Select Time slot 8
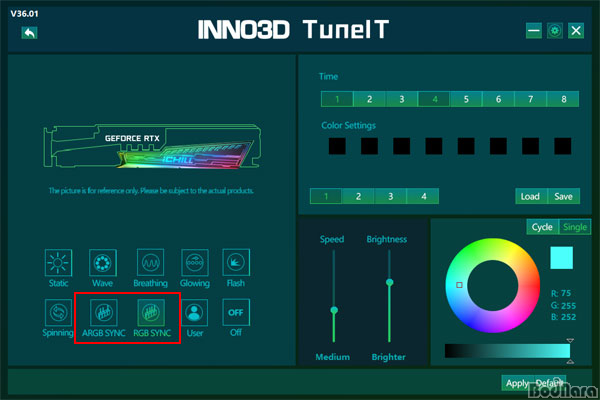Image resolution: width=600 pixels, height=400 pixels. [563, 99]
